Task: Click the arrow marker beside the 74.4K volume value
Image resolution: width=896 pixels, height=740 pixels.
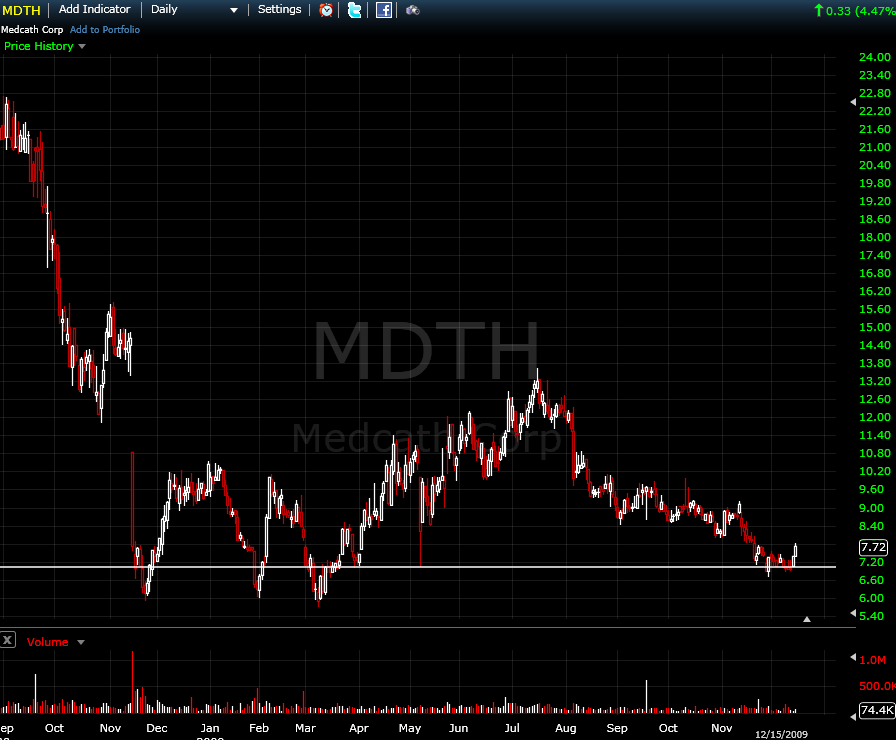Action: [853, 716]
